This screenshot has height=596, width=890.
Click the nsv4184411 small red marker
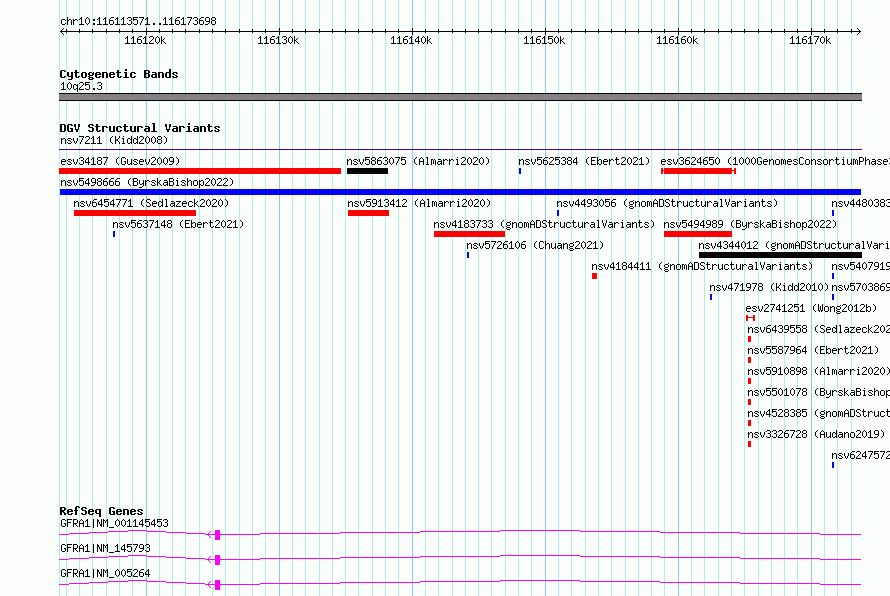[594, 276]
